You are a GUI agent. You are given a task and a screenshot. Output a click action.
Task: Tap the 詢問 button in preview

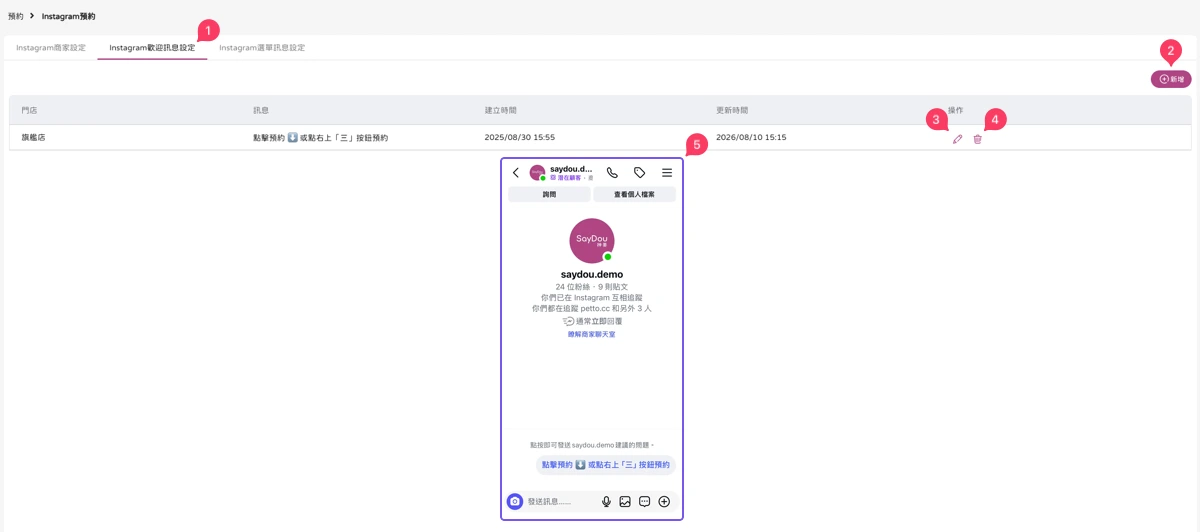tap(549, 194)
